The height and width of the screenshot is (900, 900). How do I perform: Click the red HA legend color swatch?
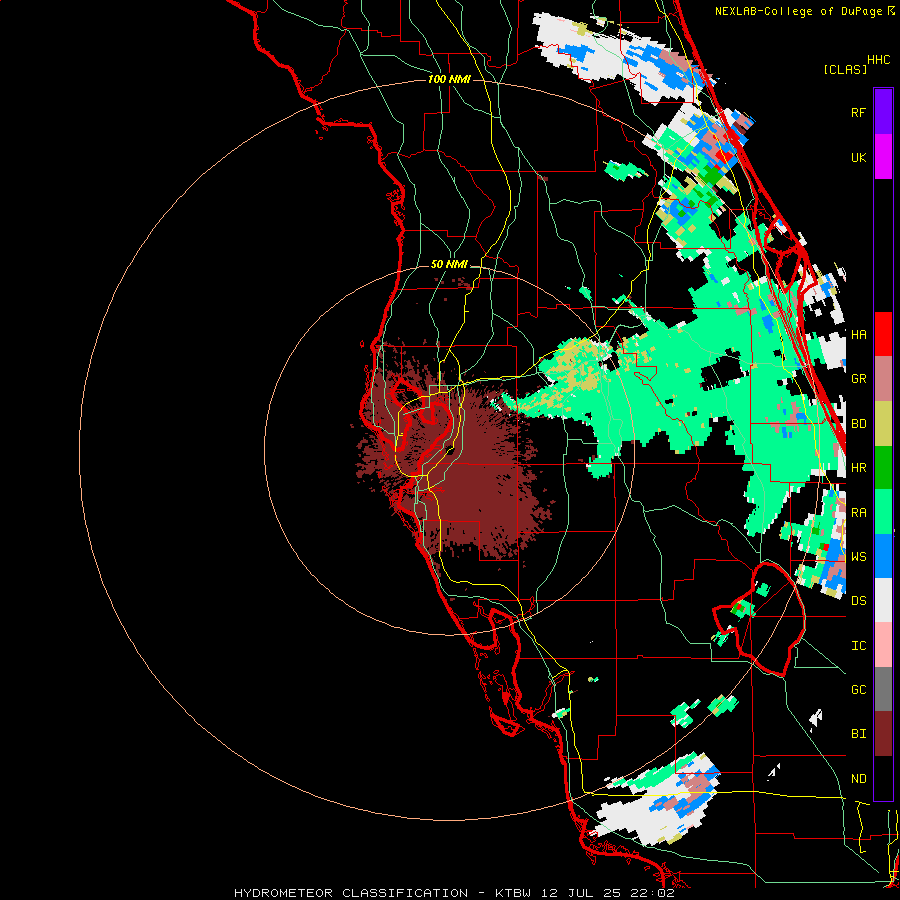click(883, 334)
